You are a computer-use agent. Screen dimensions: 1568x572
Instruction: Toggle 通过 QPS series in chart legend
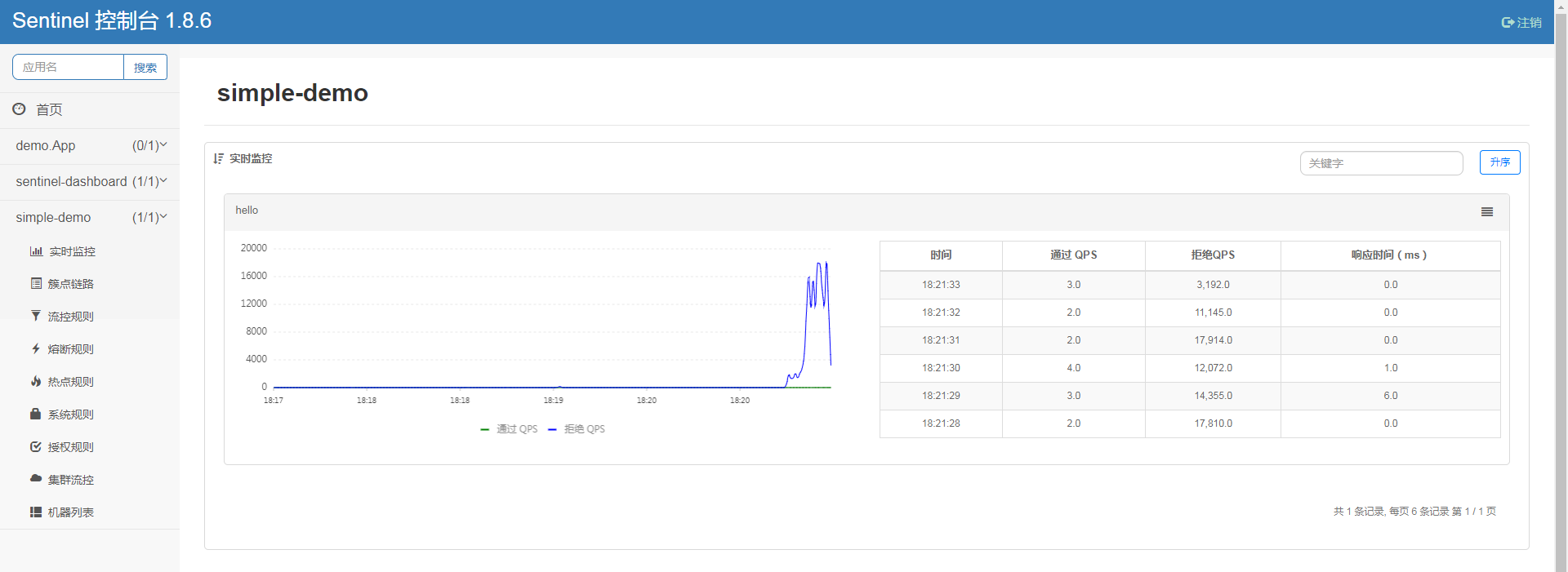[x=510, y=429]
